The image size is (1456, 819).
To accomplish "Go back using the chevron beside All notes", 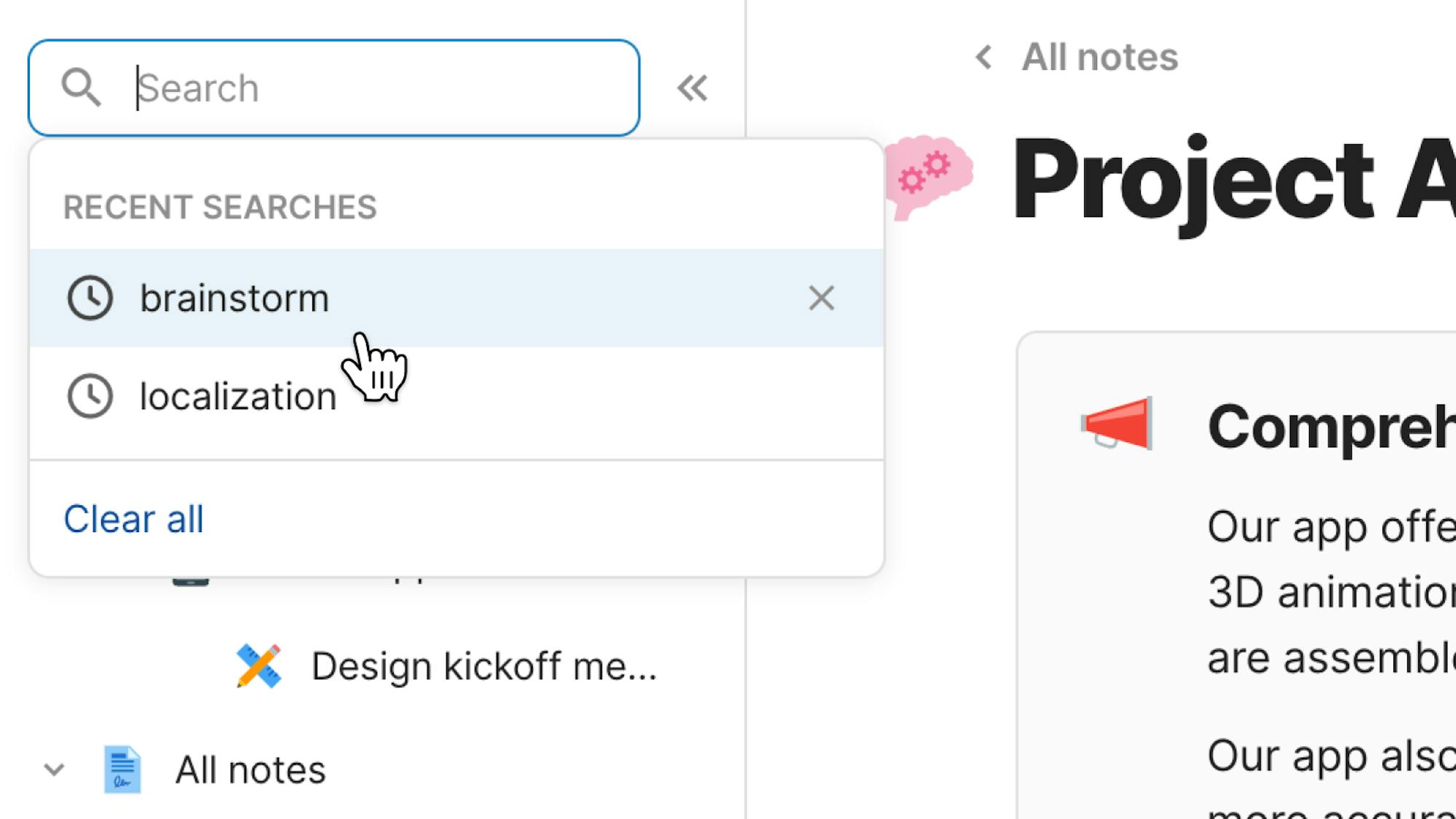I will (984, 57).
